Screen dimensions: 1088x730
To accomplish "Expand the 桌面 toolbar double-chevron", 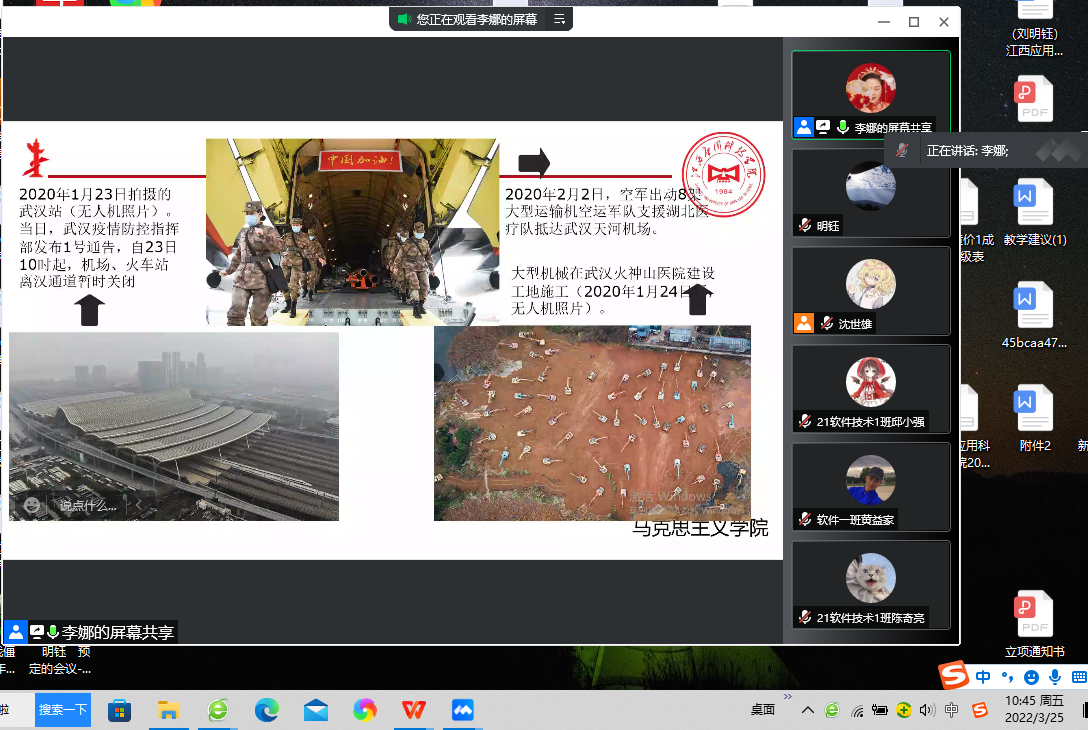I will tap(788, 697).
